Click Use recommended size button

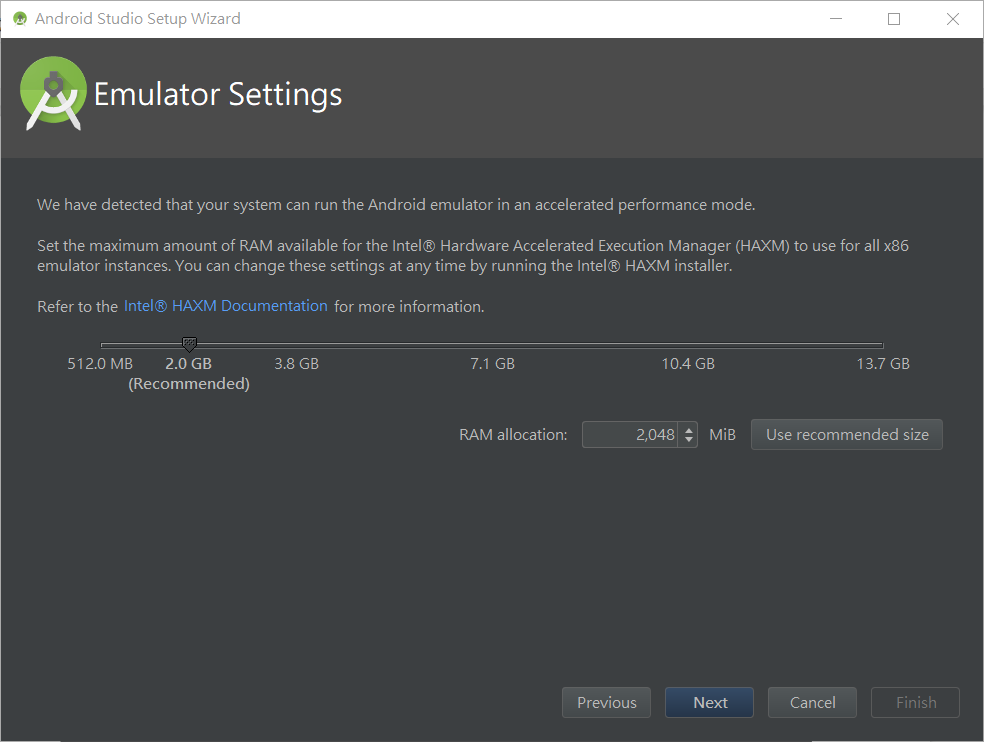(847, 434)
